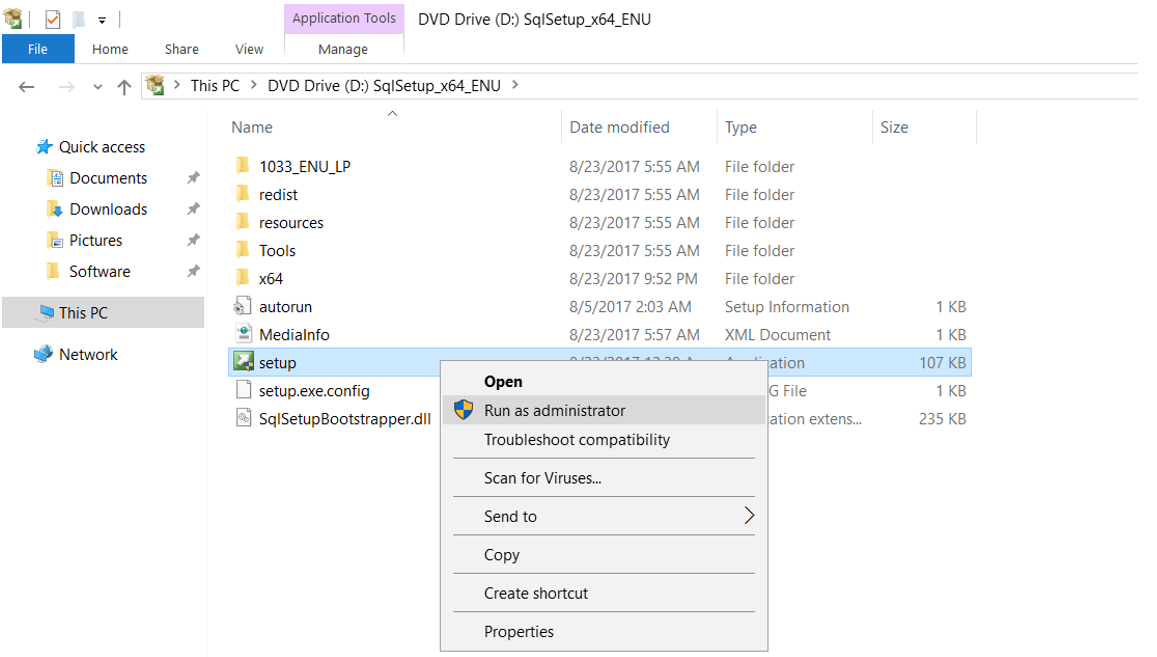The image size is (1157, 657).
Task: Select the redist folder icon
Action: [x=243, y=193]
